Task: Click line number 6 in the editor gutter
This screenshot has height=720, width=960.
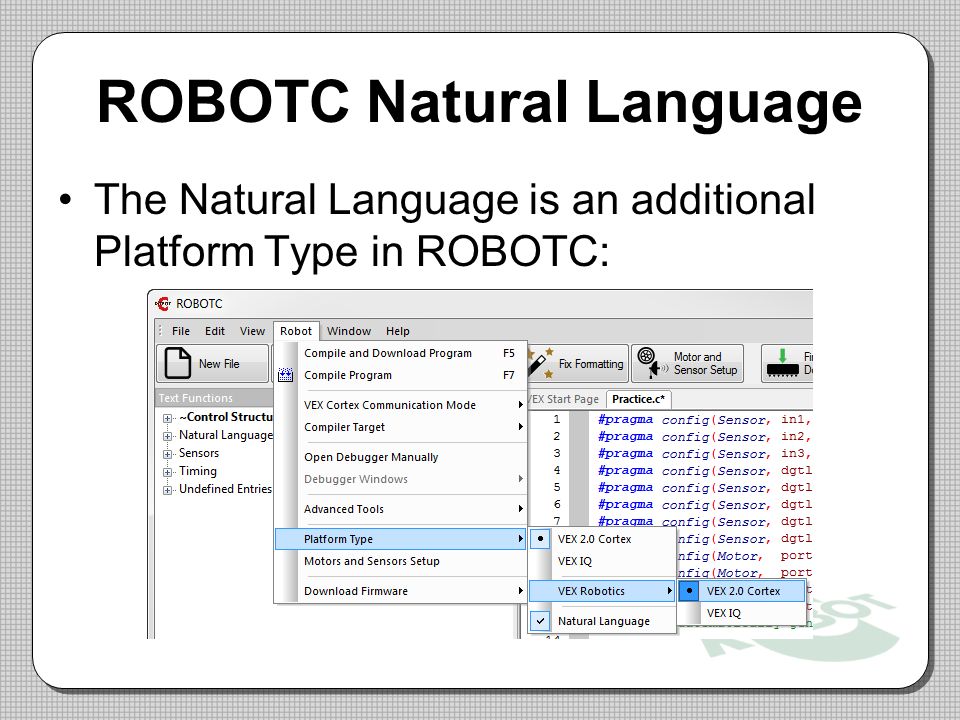Action: point(557,505)
